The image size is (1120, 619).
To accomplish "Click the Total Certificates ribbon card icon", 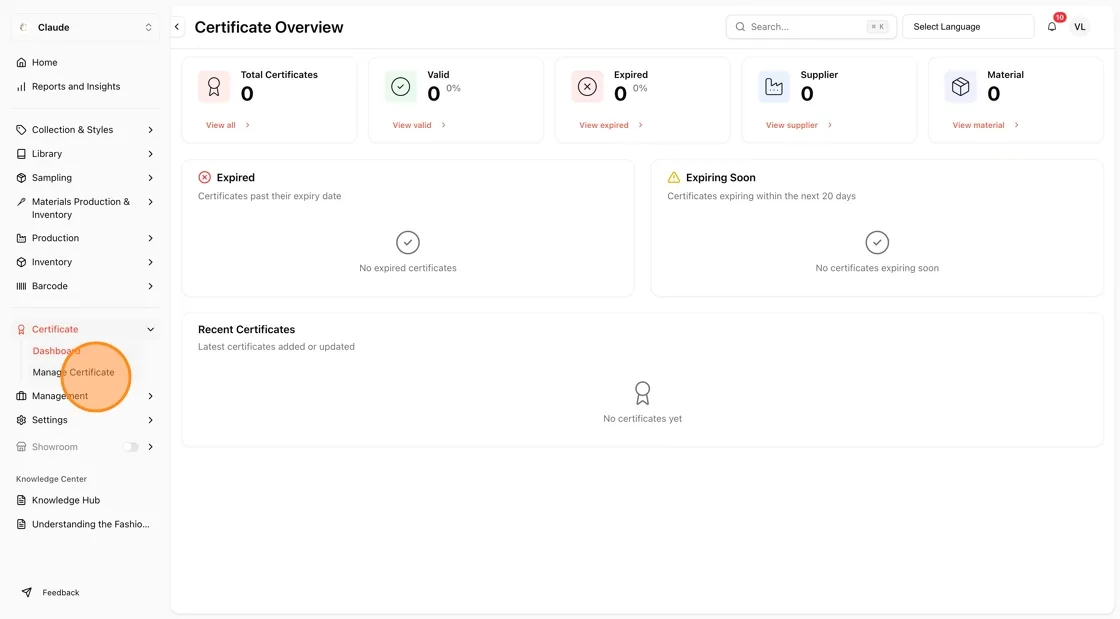I will click(214, 86).
